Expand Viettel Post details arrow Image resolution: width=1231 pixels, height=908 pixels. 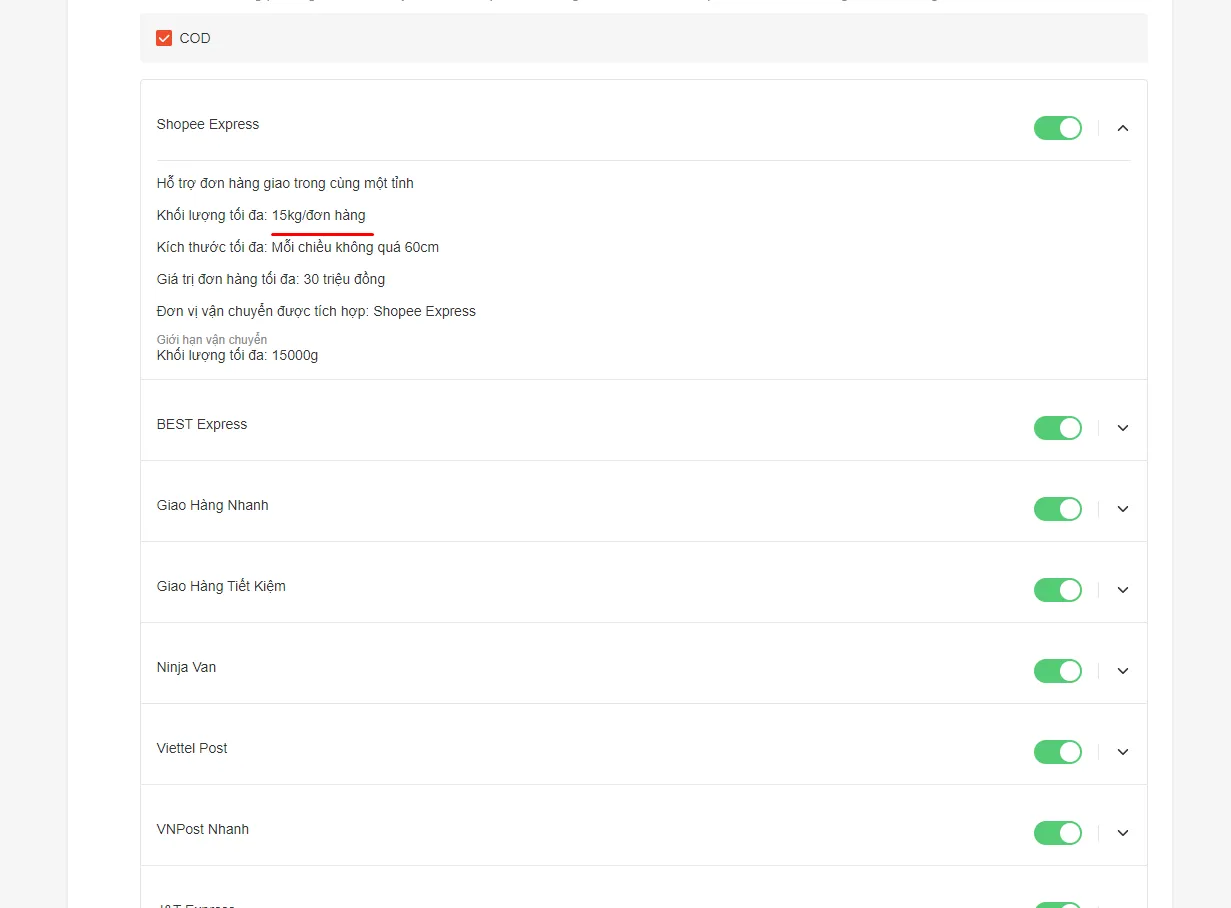point(1122,752)
